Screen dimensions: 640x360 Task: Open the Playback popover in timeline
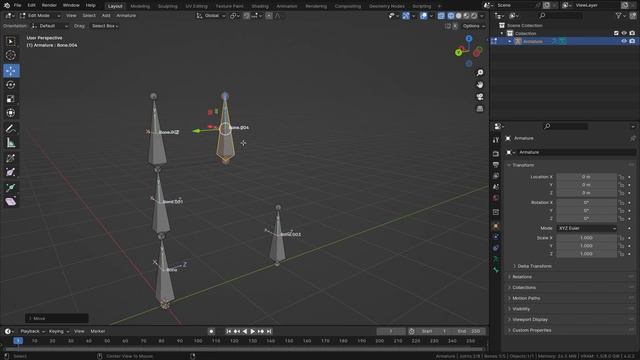[32, 331]
